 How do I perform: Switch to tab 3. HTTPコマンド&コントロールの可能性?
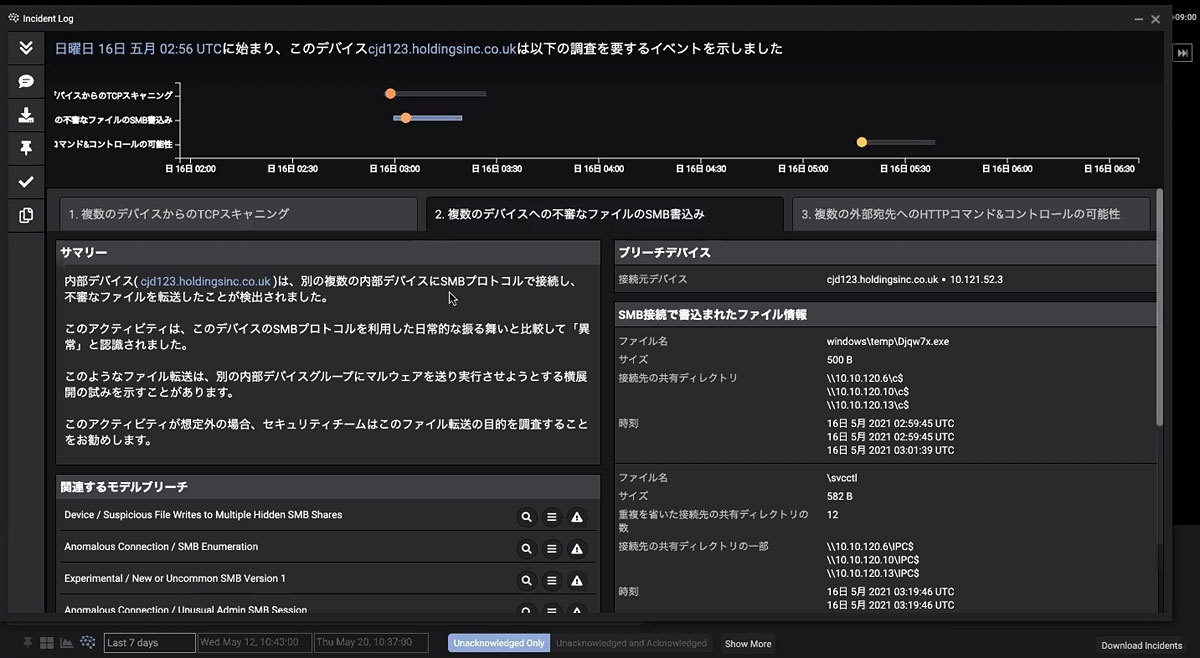[x=970, y=214]
